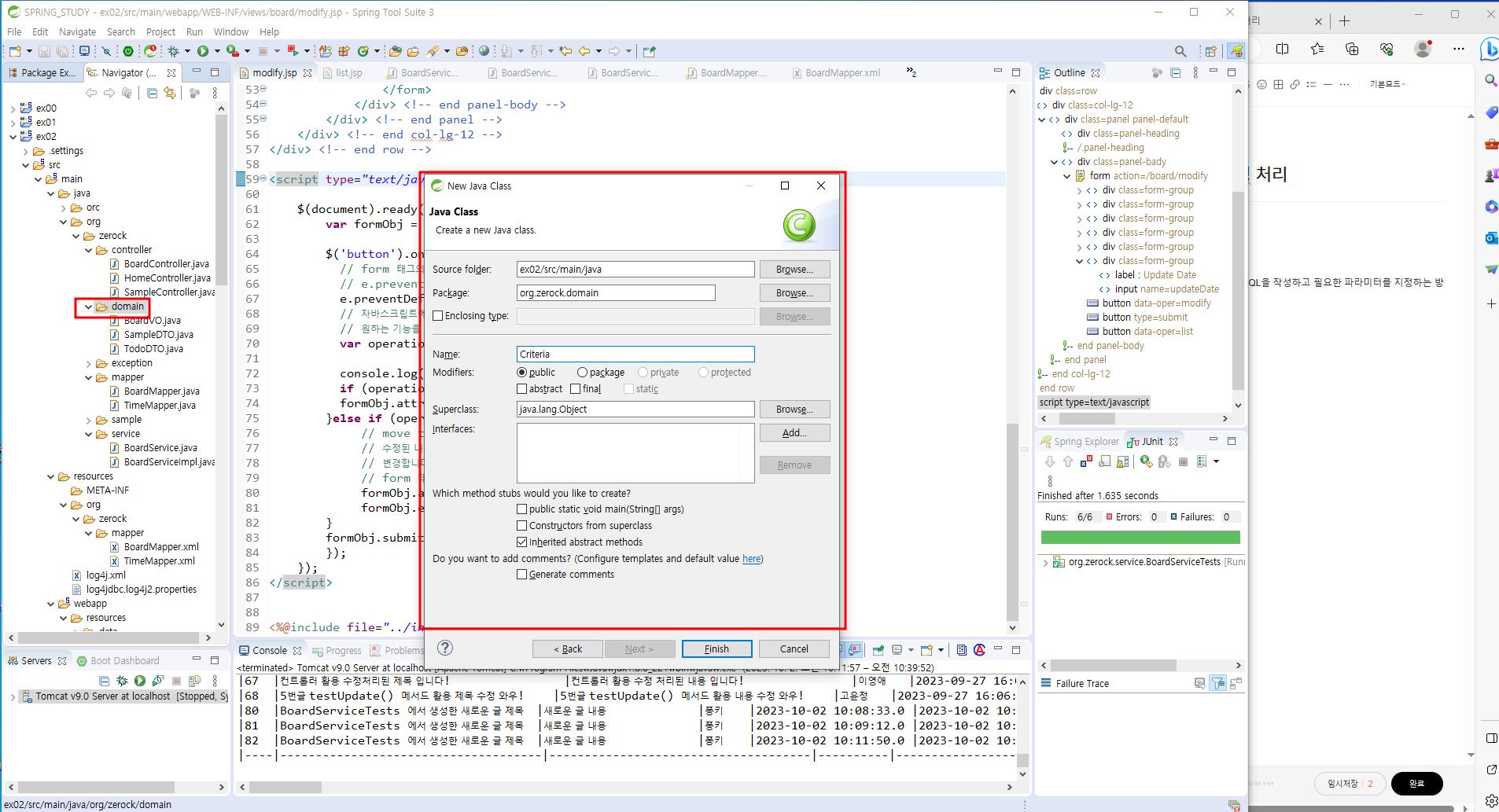Image resolution: width=1499 pixels, height=812 pixels.
Task: Enable public static void main stub
Action: [521, 509]
